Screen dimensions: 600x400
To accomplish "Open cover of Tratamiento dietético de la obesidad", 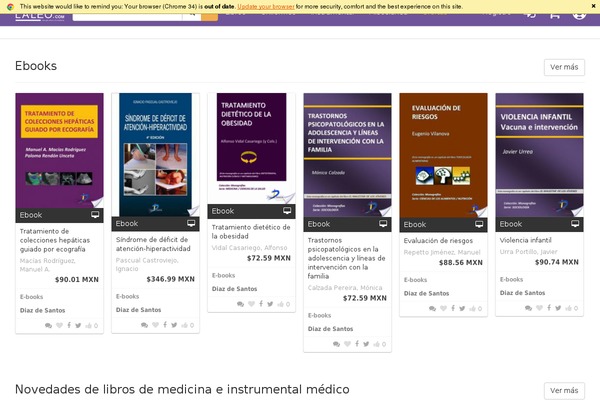I will (251, 148).
